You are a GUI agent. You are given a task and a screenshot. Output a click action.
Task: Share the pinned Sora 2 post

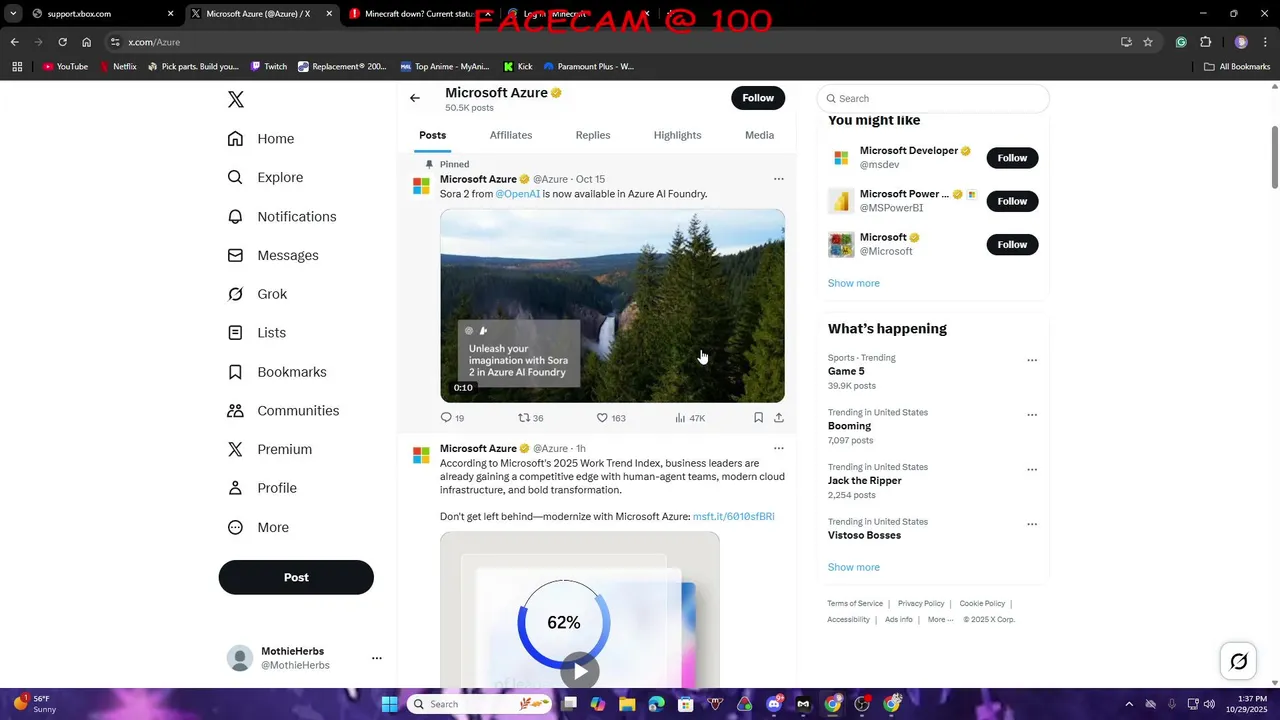(x=779, y=418)
